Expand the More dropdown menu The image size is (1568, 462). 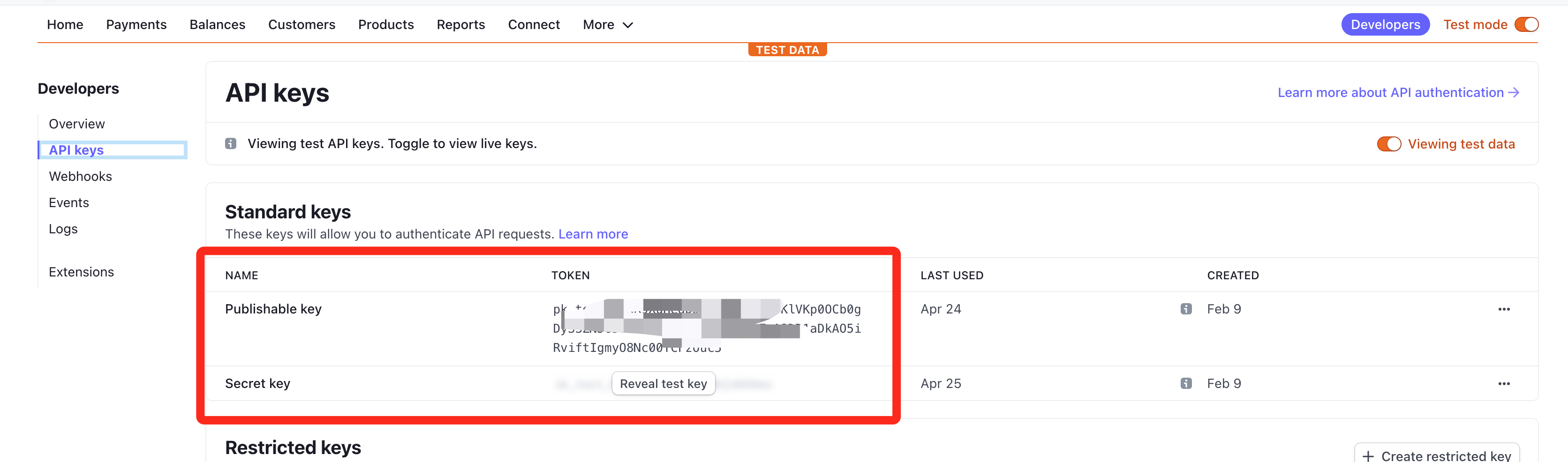click(x=608, y=24)
